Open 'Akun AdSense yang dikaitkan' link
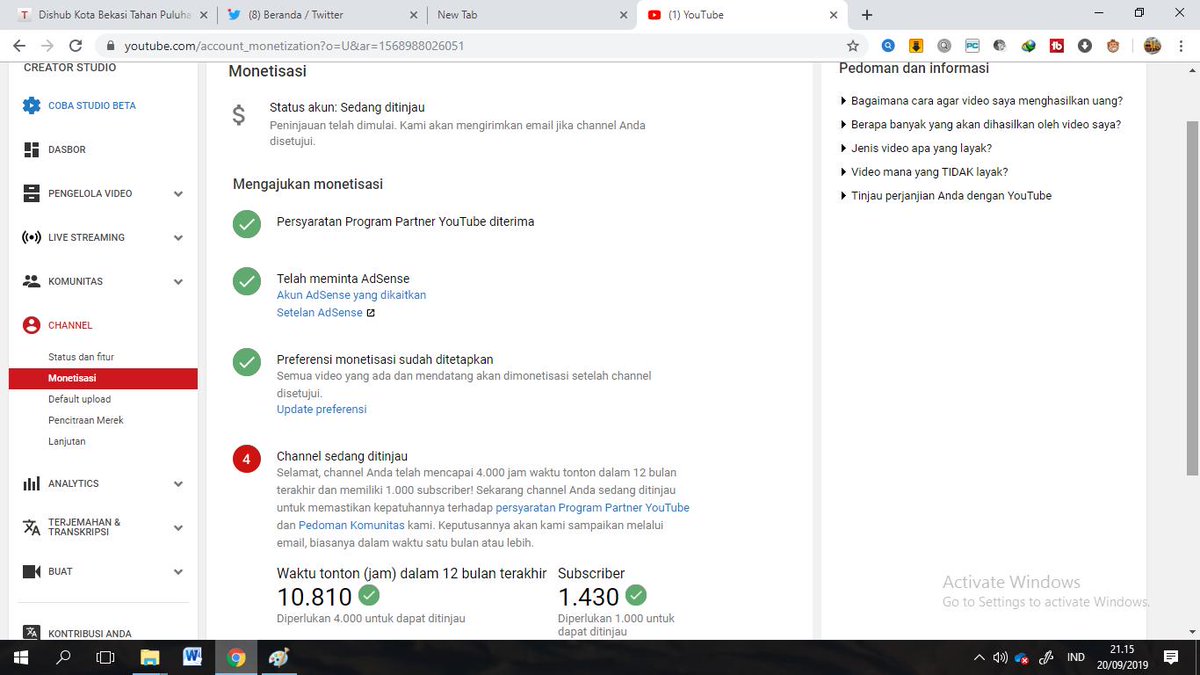 point(351,295)
